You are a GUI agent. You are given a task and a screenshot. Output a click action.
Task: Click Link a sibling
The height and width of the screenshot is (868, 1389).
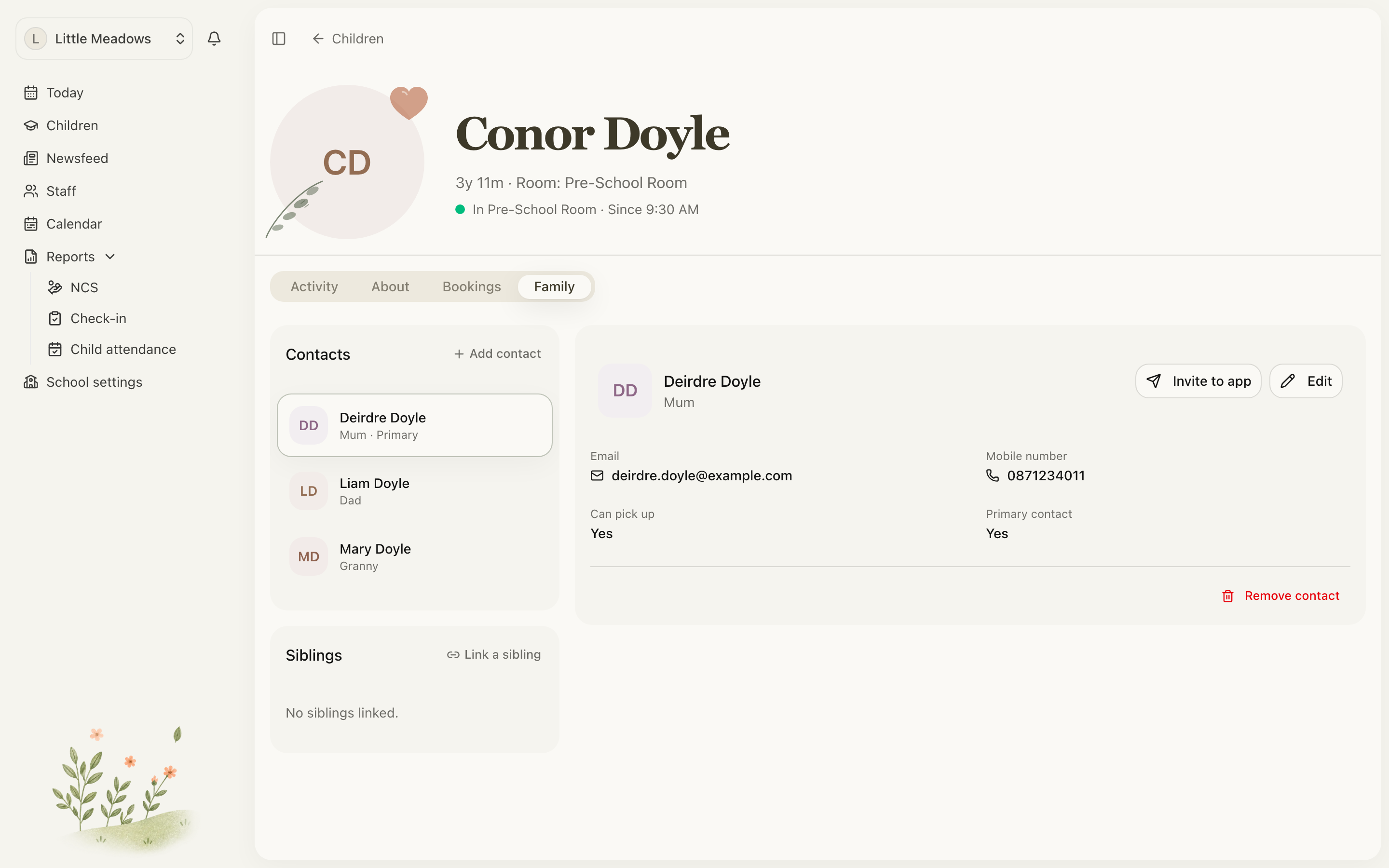493,654
